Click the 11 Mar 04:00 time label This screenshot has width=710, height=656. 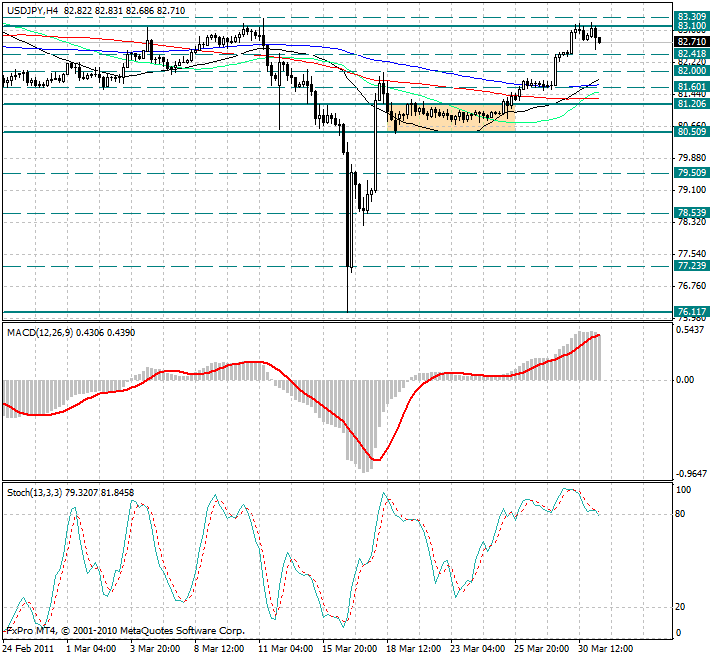[x=286, y=649]
